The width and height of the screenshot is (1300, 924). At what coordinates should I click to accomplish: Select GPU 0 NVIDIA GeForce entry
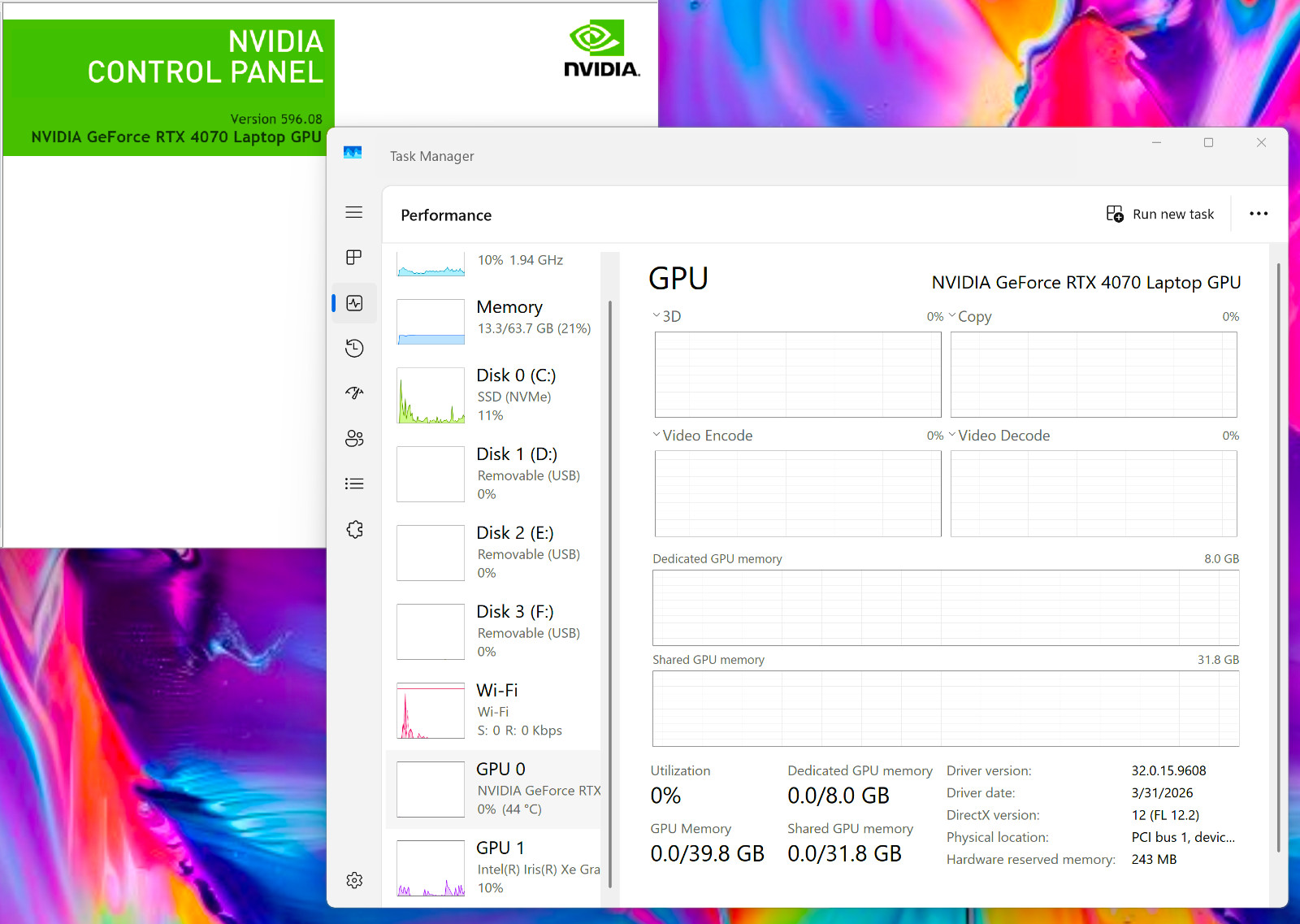click(494, 789)
